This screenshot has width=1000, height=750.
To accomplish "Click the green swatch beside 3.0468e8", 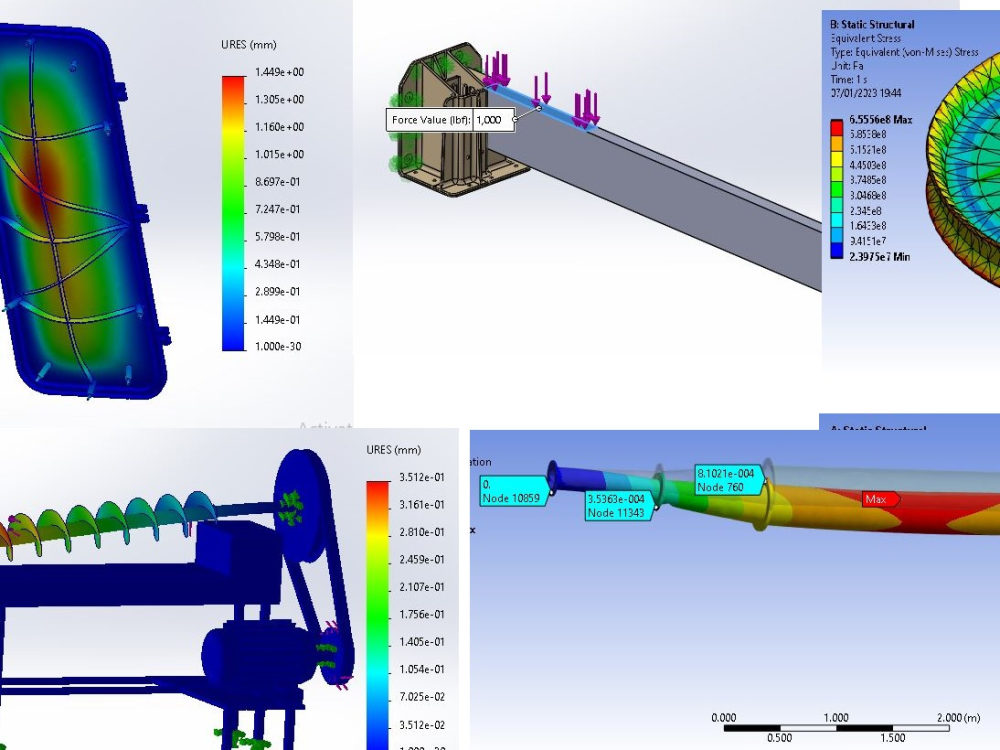I will 837,190.
